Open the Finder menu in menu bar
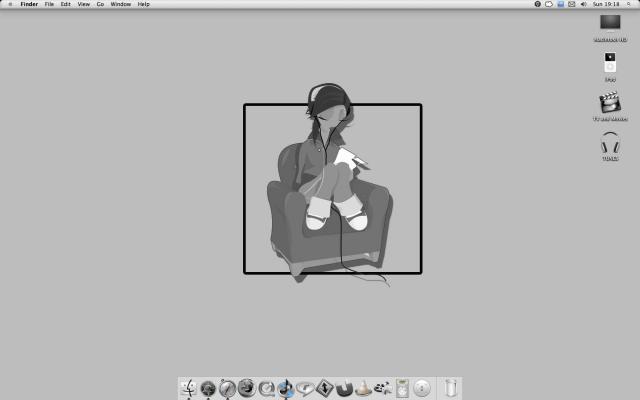This screenshot has height=400, width=640. coord(29,4)
